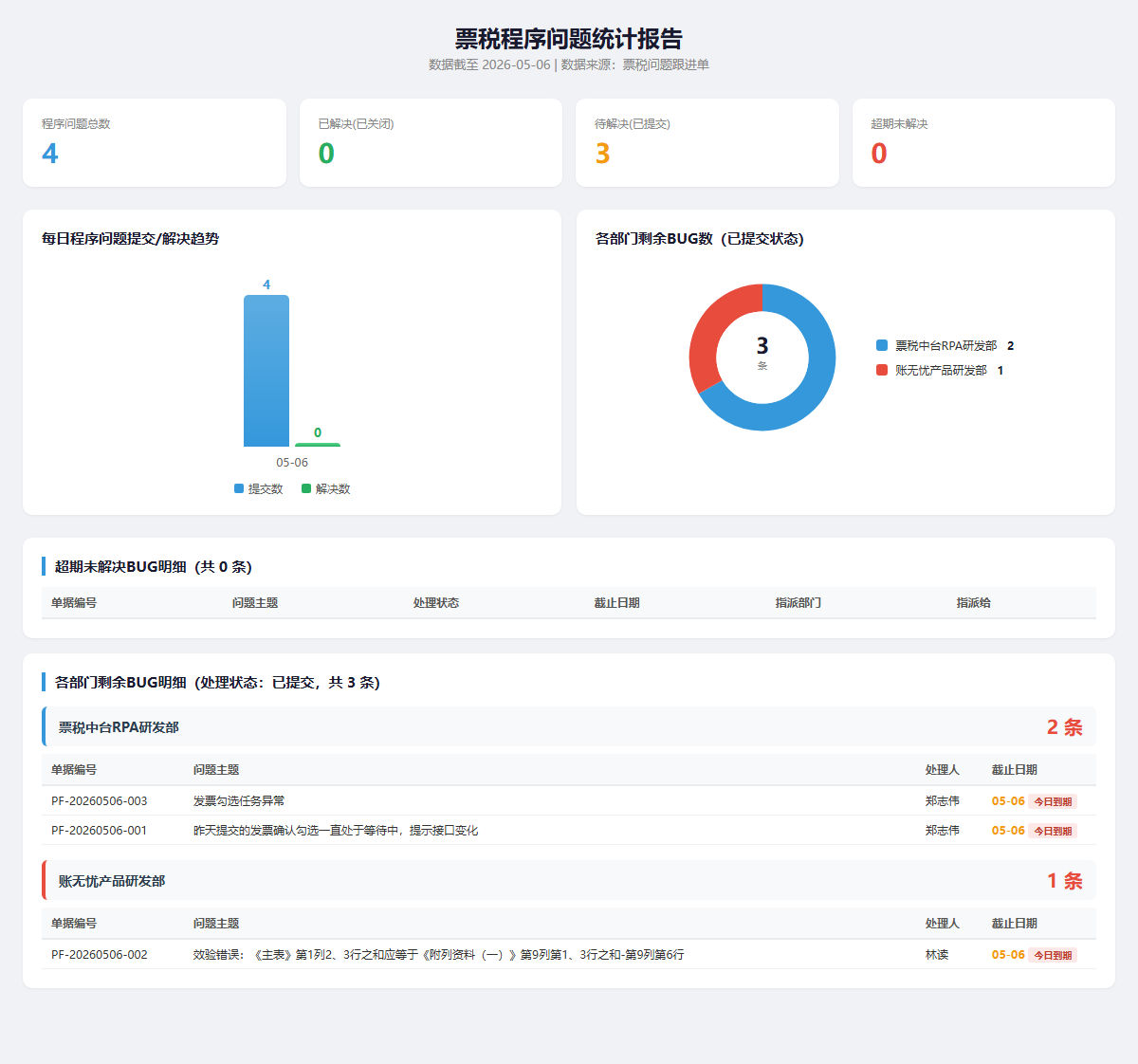This screenshot has width=1138, height=1064.
Task: Click the donut center total 3 条
Action: (x=762, y=353)
